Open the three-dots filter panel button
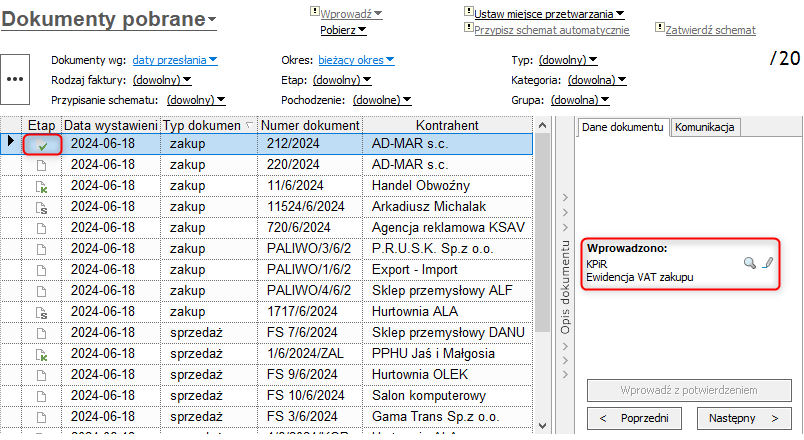Image resolution: width=804 pixels, height=440 pixels. click(15, 79)
